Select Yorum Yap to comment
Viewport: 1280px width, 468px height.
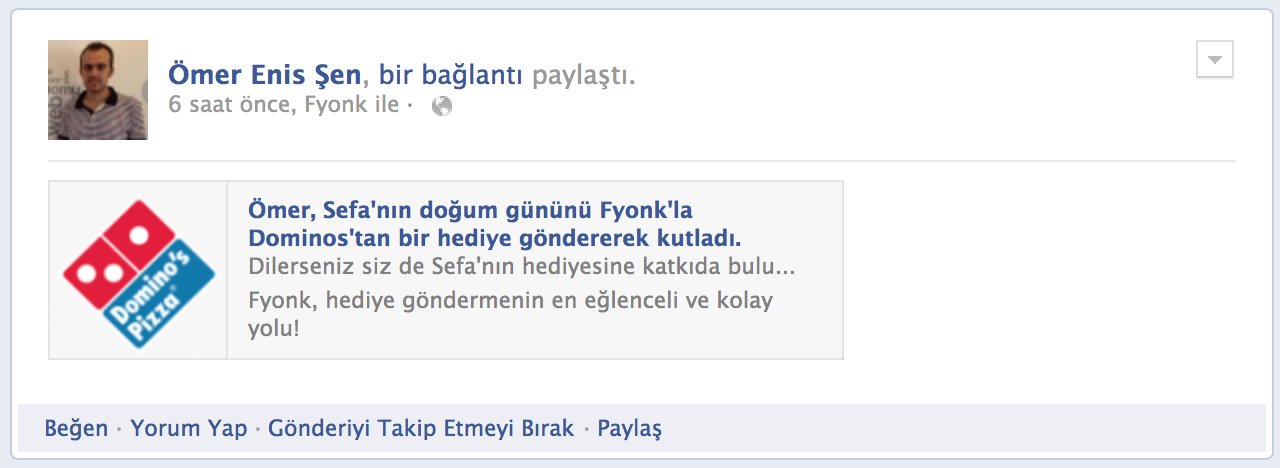(x=189, y=429)
